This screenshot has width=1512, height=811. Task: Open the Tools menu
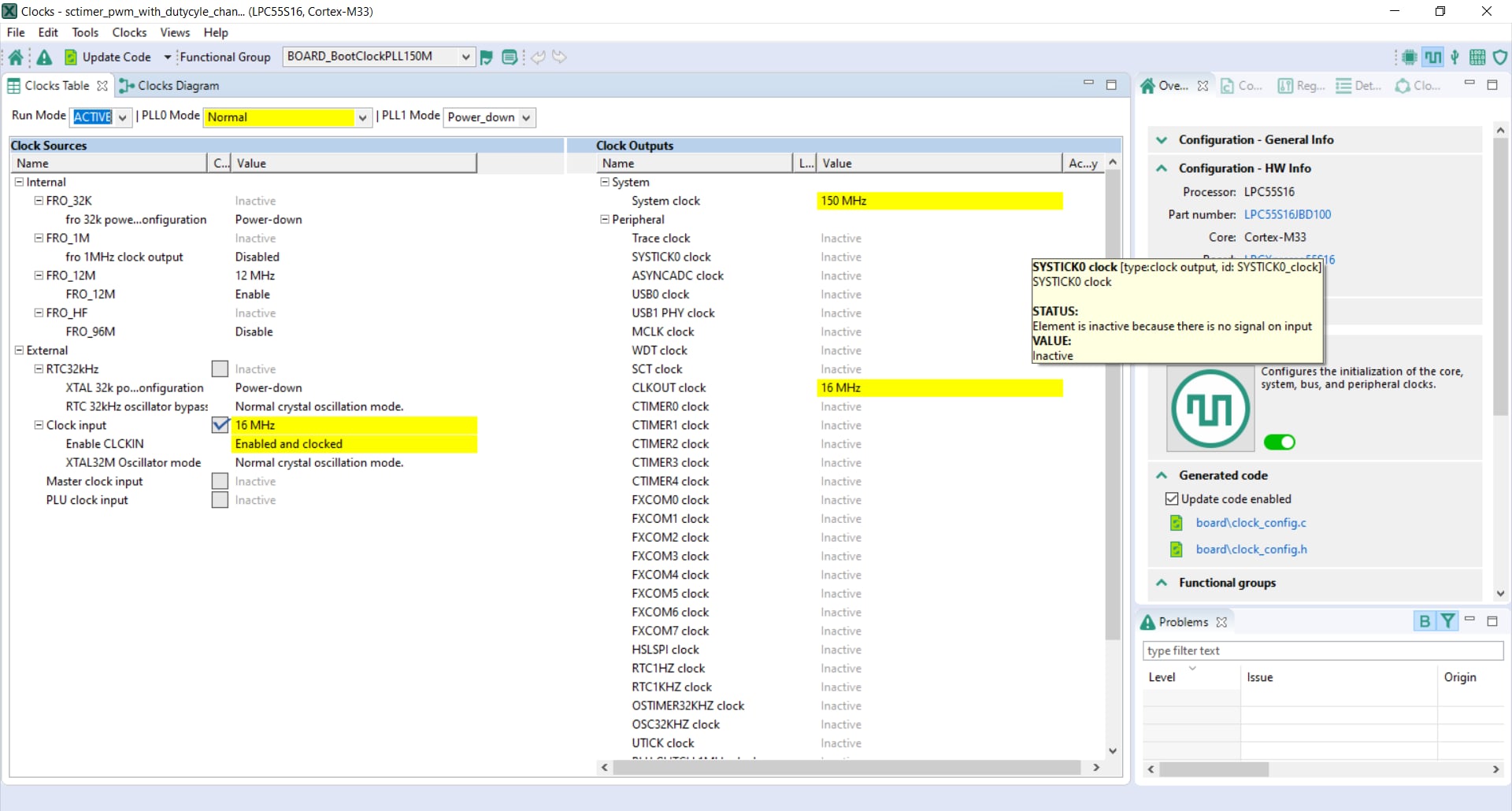(x=85, y=32)
